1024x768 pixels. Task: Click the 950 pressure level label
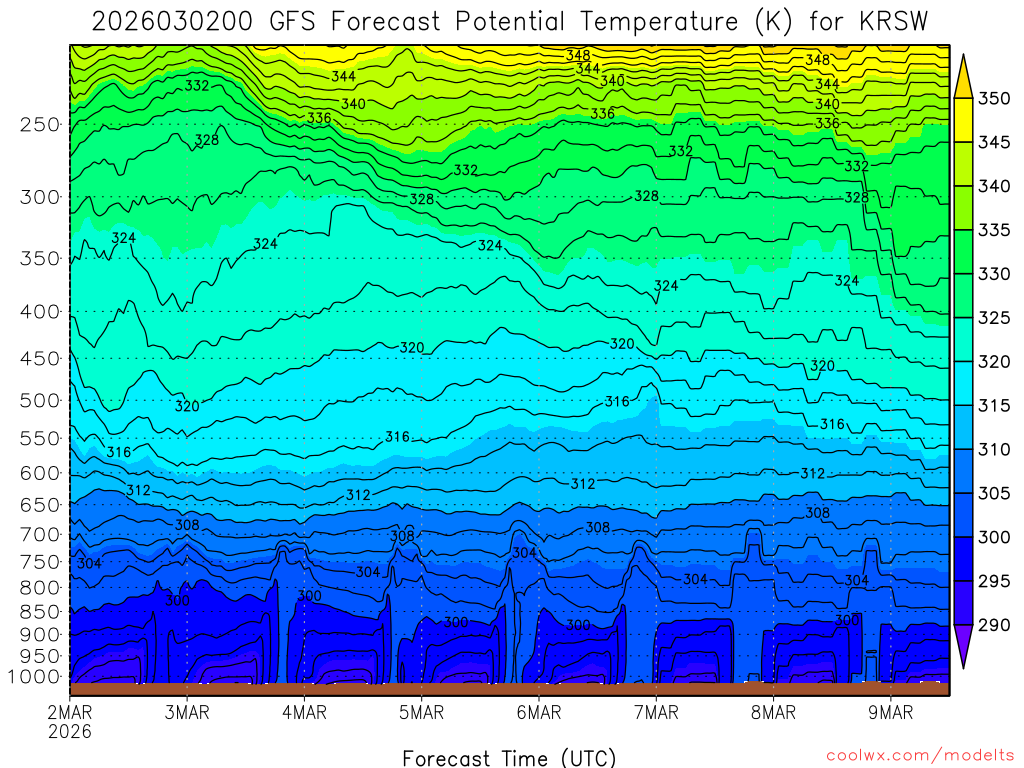click(40, 656)
